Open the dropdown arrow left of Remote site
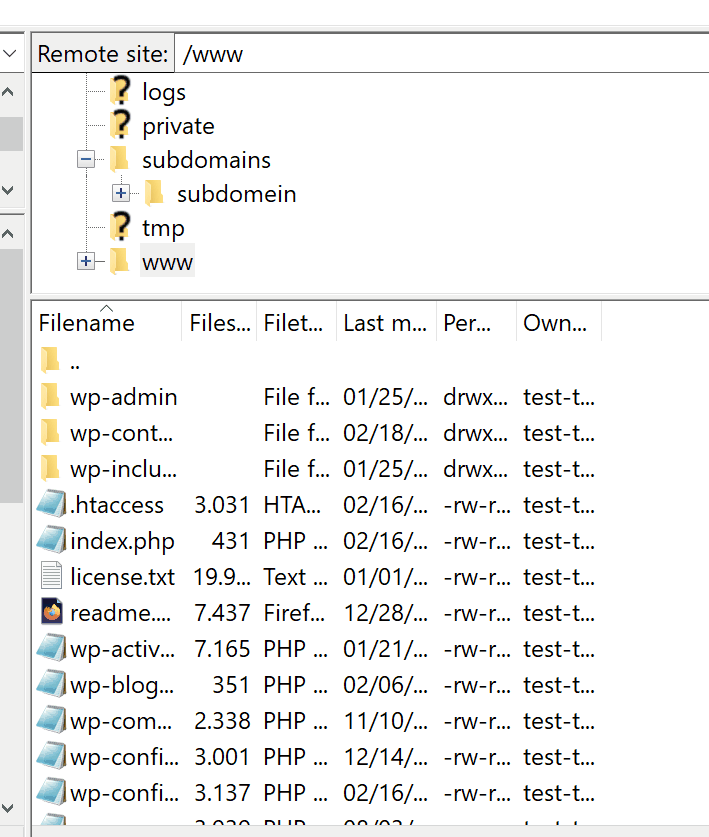The image size is (709, 837). click(10, 53)
